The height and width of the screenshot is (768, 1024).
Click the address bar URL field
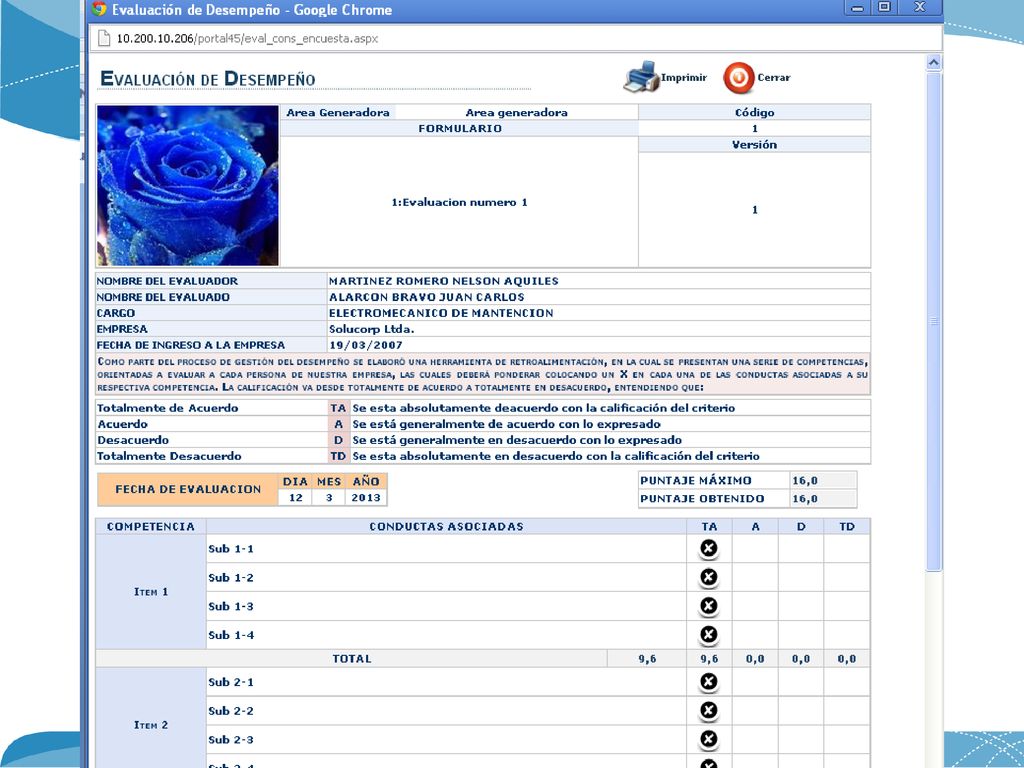click(516, 39)
